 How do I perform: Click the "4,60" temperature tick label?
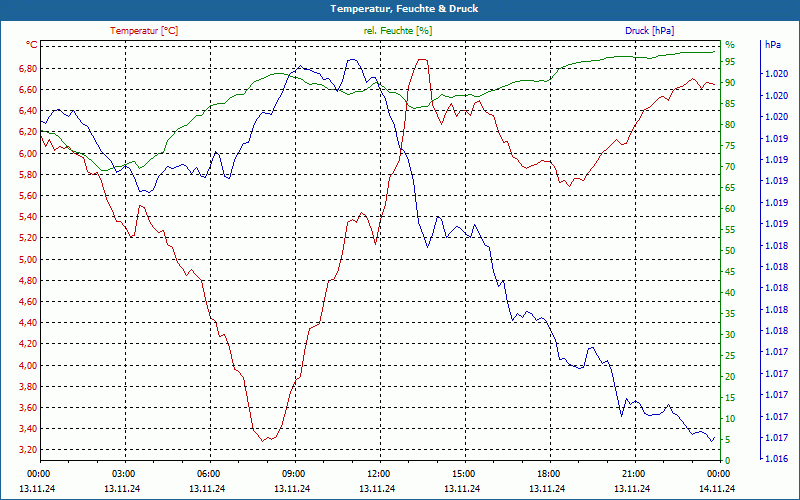[x=29, y=302]
